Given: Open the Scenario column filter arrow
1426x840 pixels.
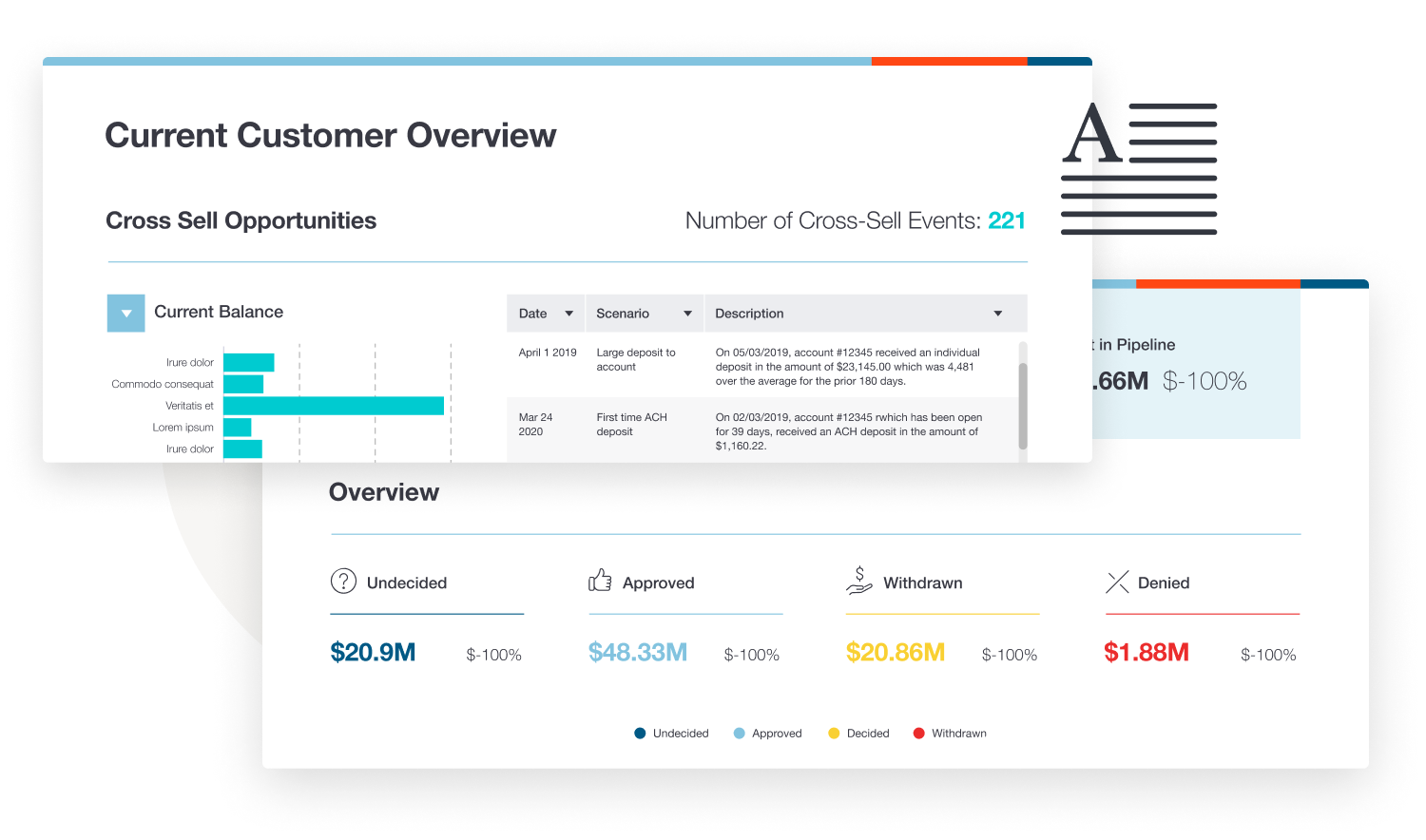Looking at the screenshot, I should pos(687,314).
